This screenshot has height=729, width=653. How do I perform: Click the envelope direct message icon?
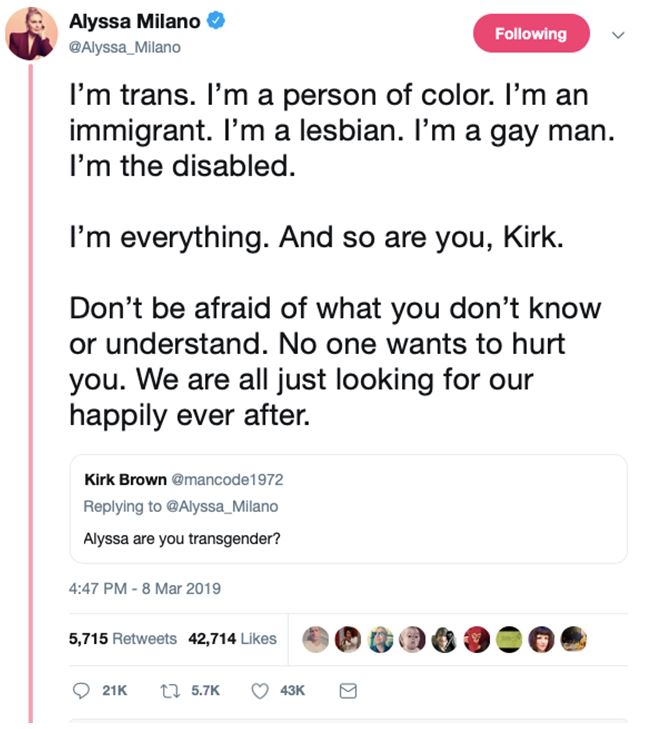click(x=349, y=691)
